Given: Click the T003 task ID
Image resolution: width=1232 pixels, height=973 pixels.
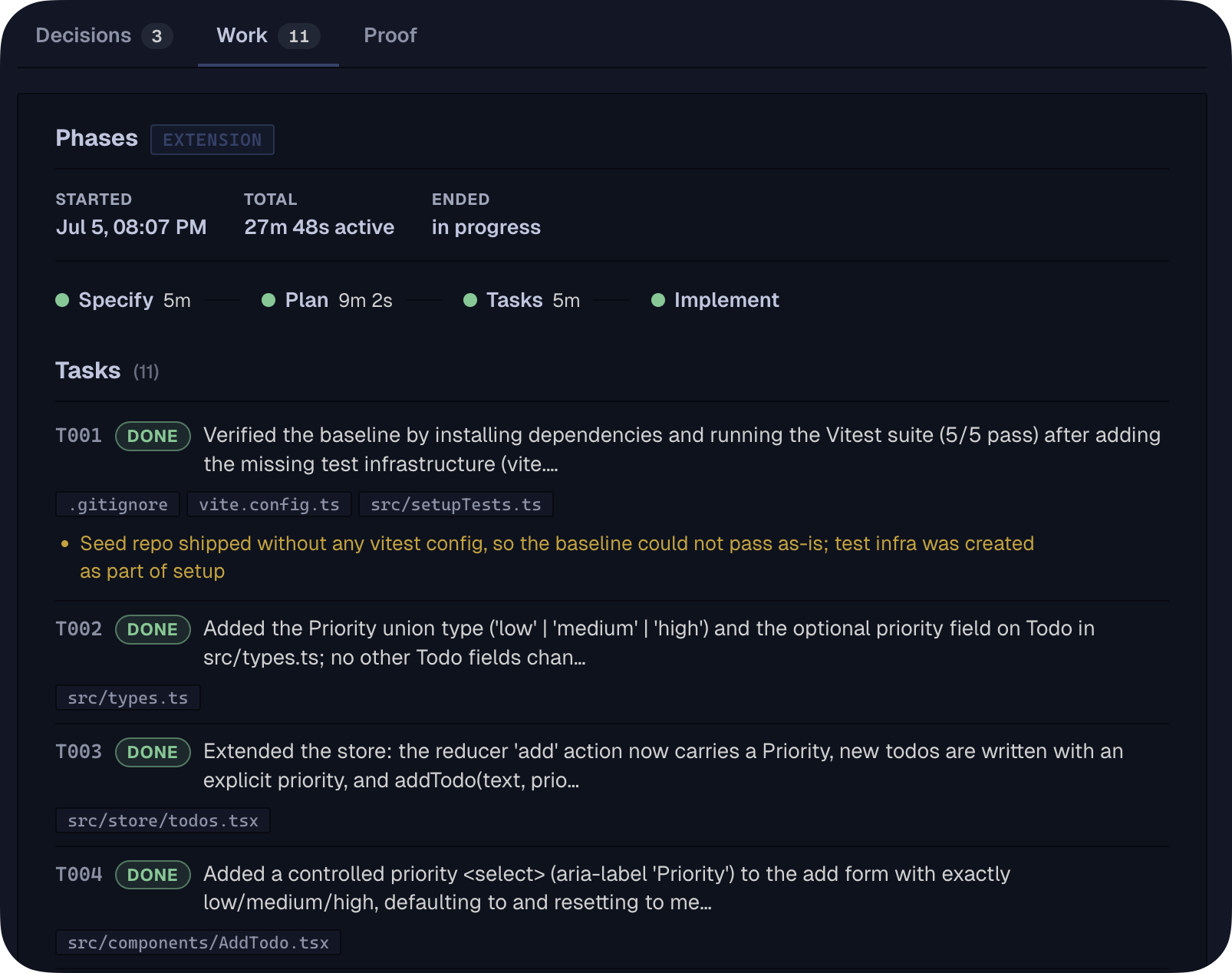Looking at the screenshot, I should 79,752.
